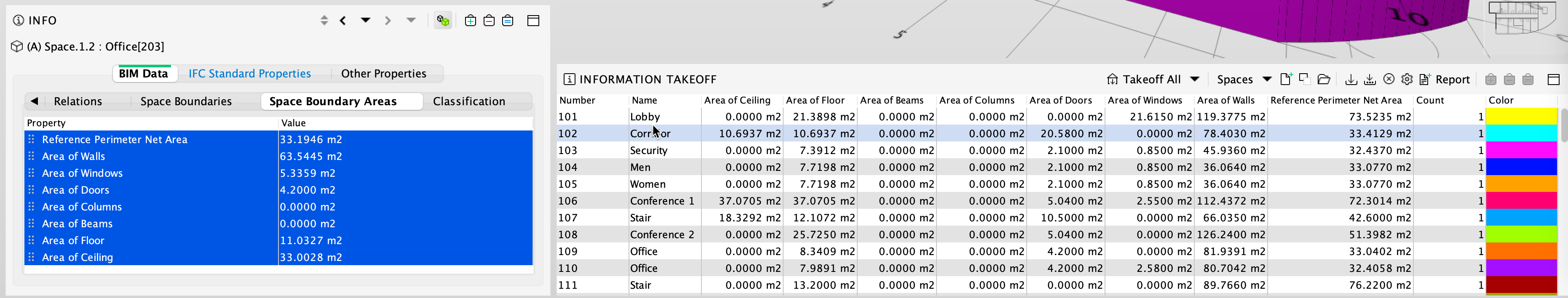Click the yellow color swatch for Lobby
The width and height of the screenshot is (1568, 298).
(x=1521, y=117)
